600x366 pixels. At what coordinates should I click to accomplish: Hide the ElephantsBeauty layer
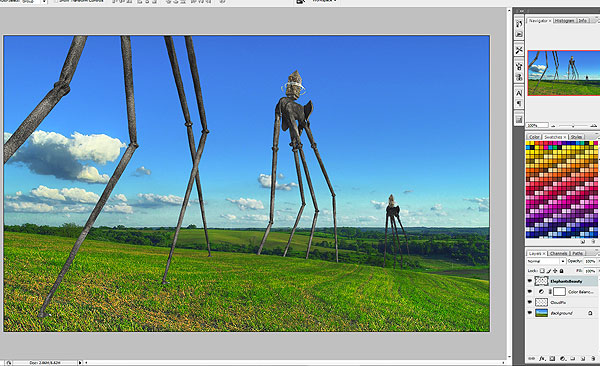pyautogui.click(x=530, y=281)
